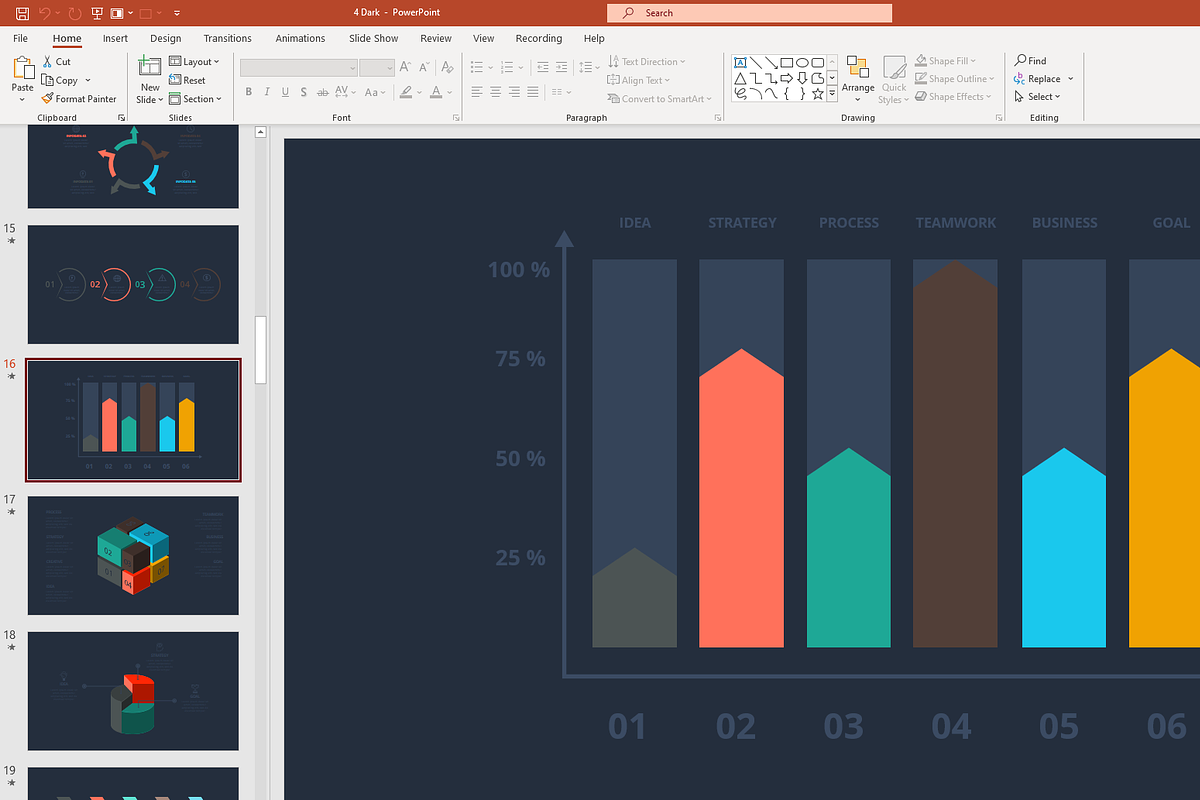Copy the selection
1200x800 pixels.
(x=60, y=80)
